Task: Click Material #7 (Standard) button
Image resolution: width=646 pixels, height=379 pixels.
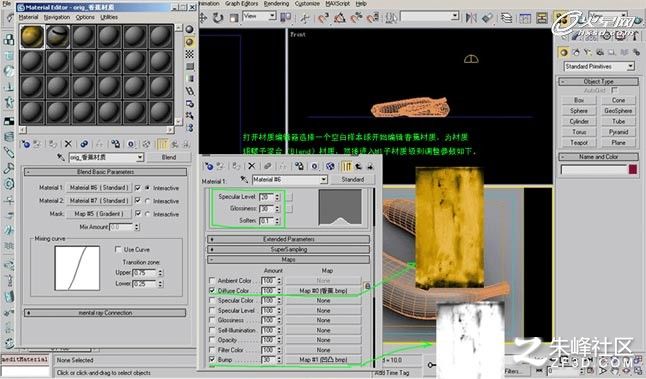Action: click(99, 201)
